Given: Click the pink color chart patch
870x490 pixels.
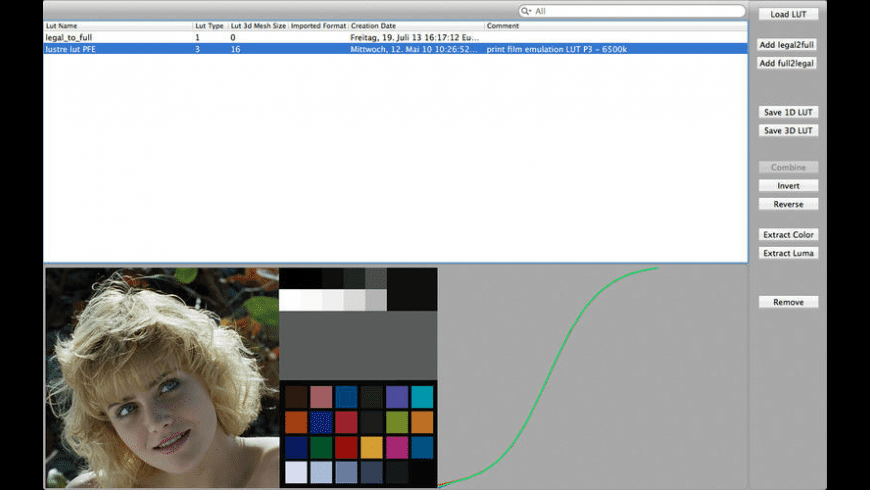Looking at the screenshot, I should pos(321,397).
